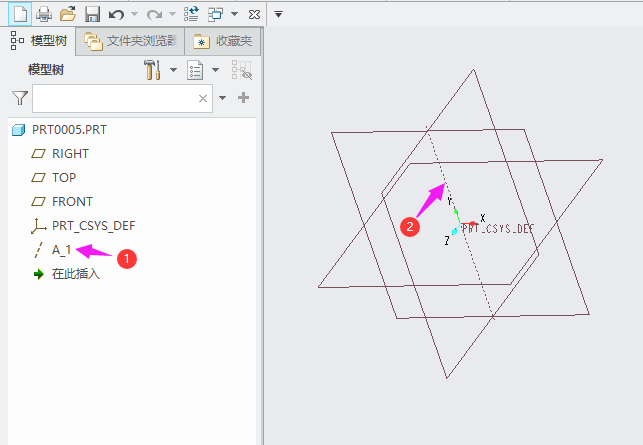The image size is (643, 445).
Task: Switch to the 收藏夹 tab
Action: tap(224, 41)
